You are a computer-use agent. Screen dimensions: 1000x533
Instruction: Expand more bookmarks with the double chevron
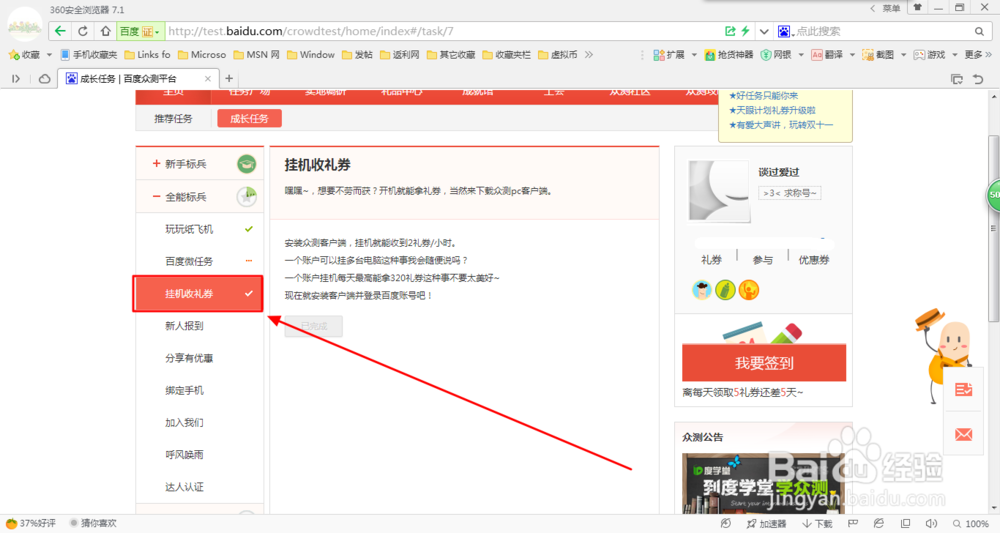(589, 55)
